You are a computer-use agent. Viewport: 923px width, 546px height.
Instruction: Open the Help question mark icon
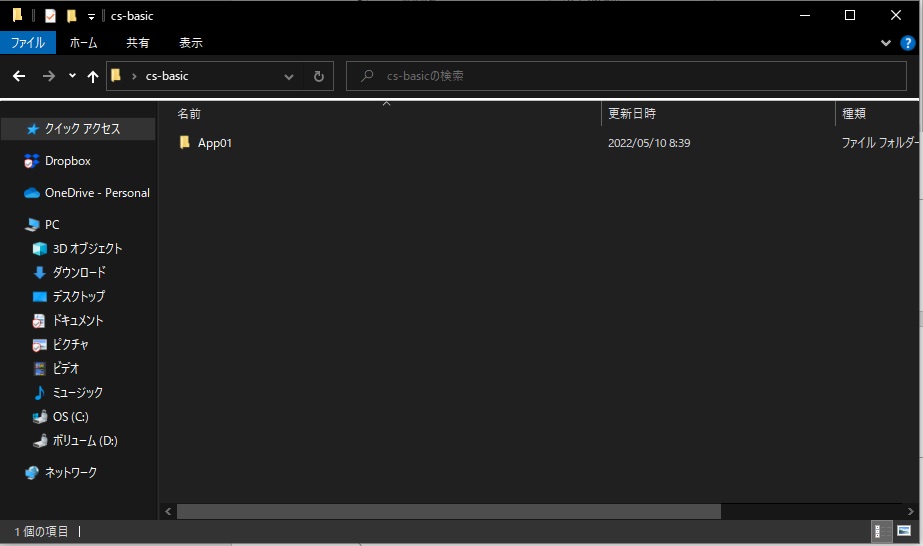point(908,43)
